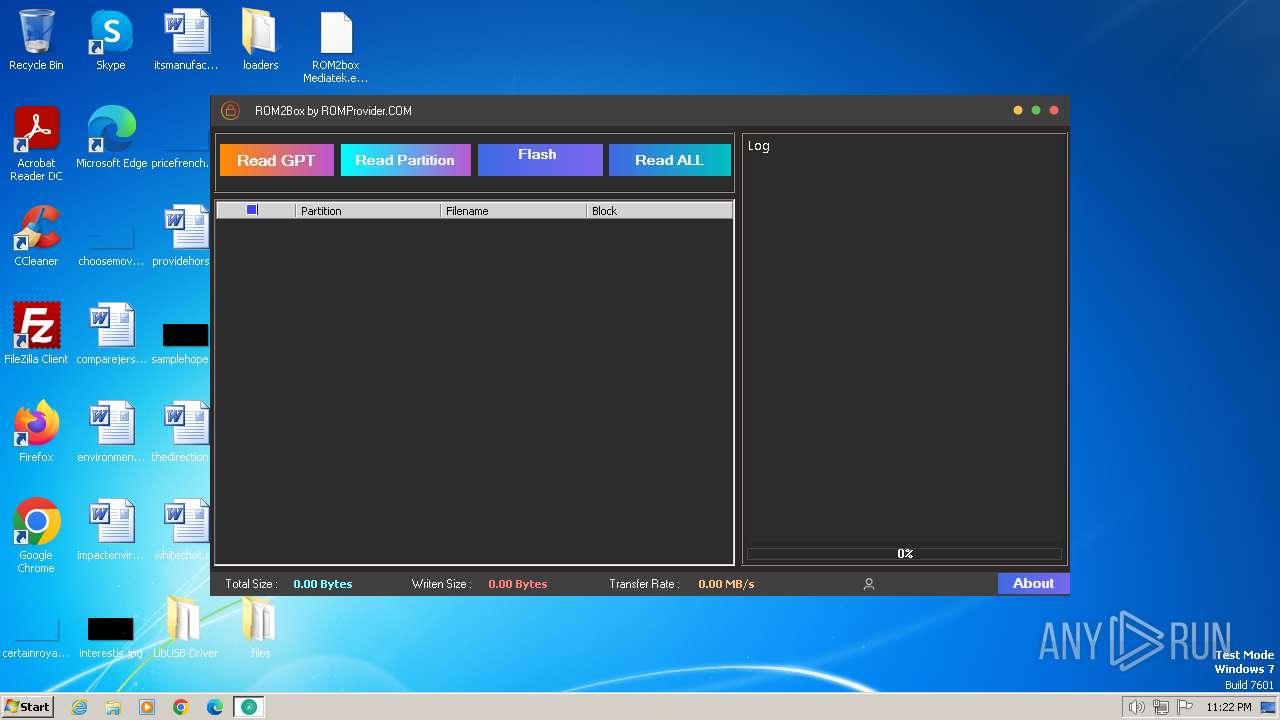
Task: Toggle the select-all checkbox in table header
Action: 252,210
